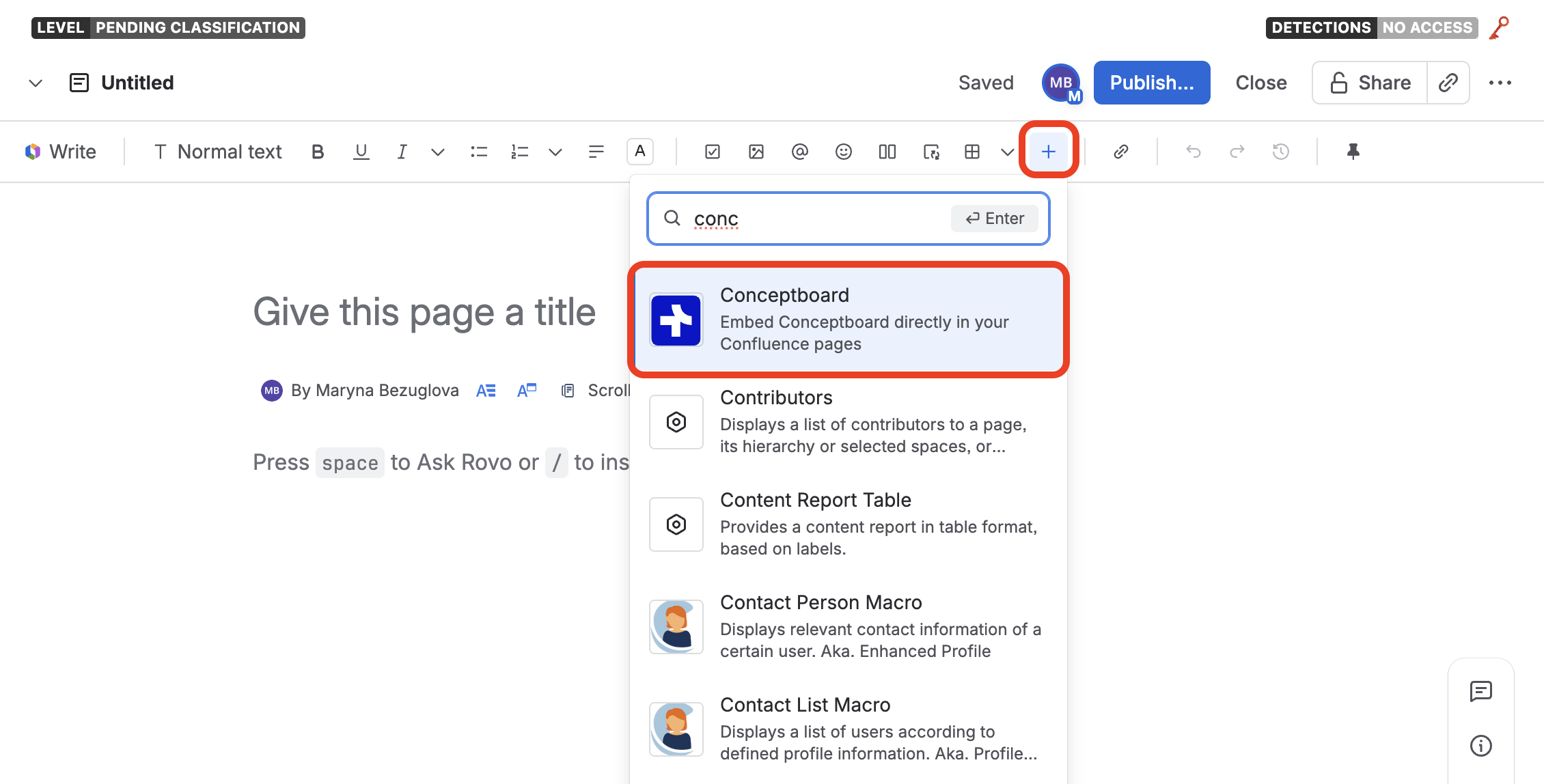The image size is (1544, 784).
Task: Close the editor
Action: 1261,83
